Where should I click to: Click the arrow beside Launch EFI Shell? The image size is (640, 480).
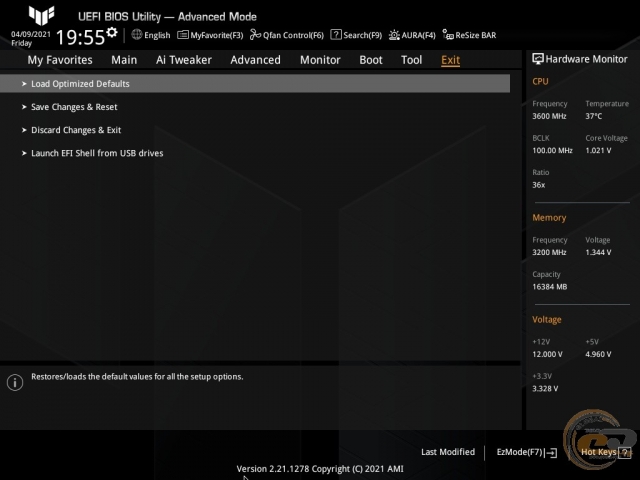click(24, 153)
